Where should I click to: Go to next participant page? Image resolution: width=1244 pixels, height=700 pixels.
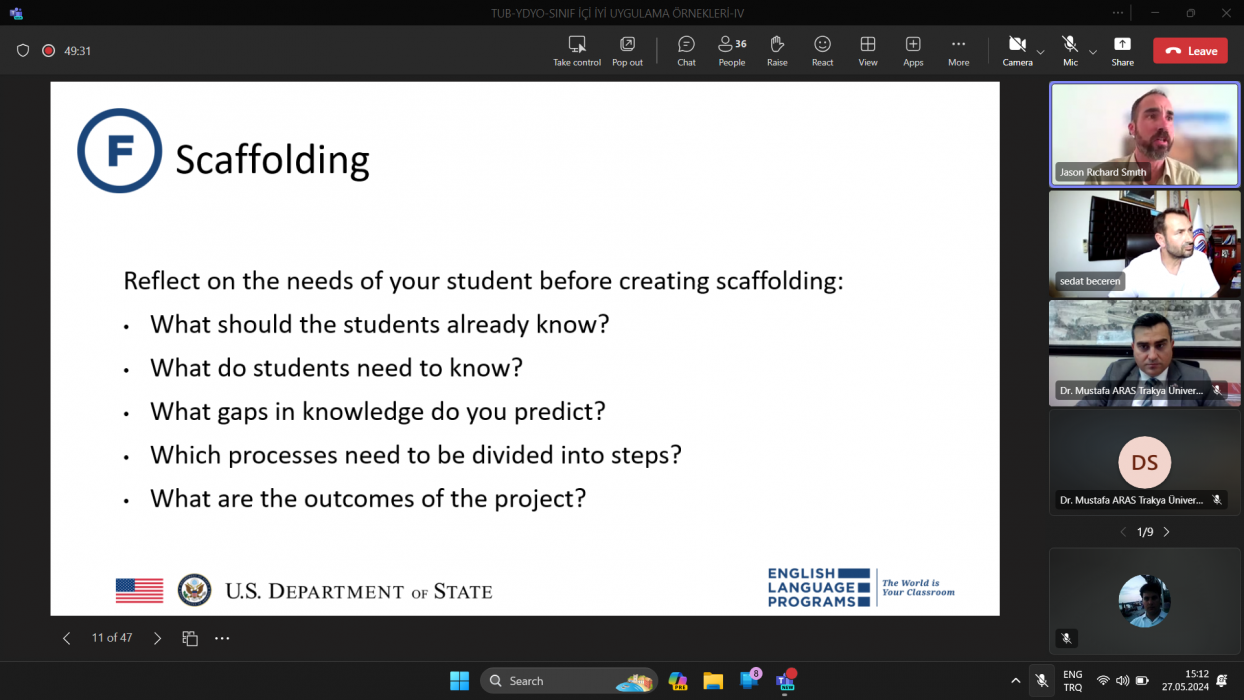tap(1166, 532)
